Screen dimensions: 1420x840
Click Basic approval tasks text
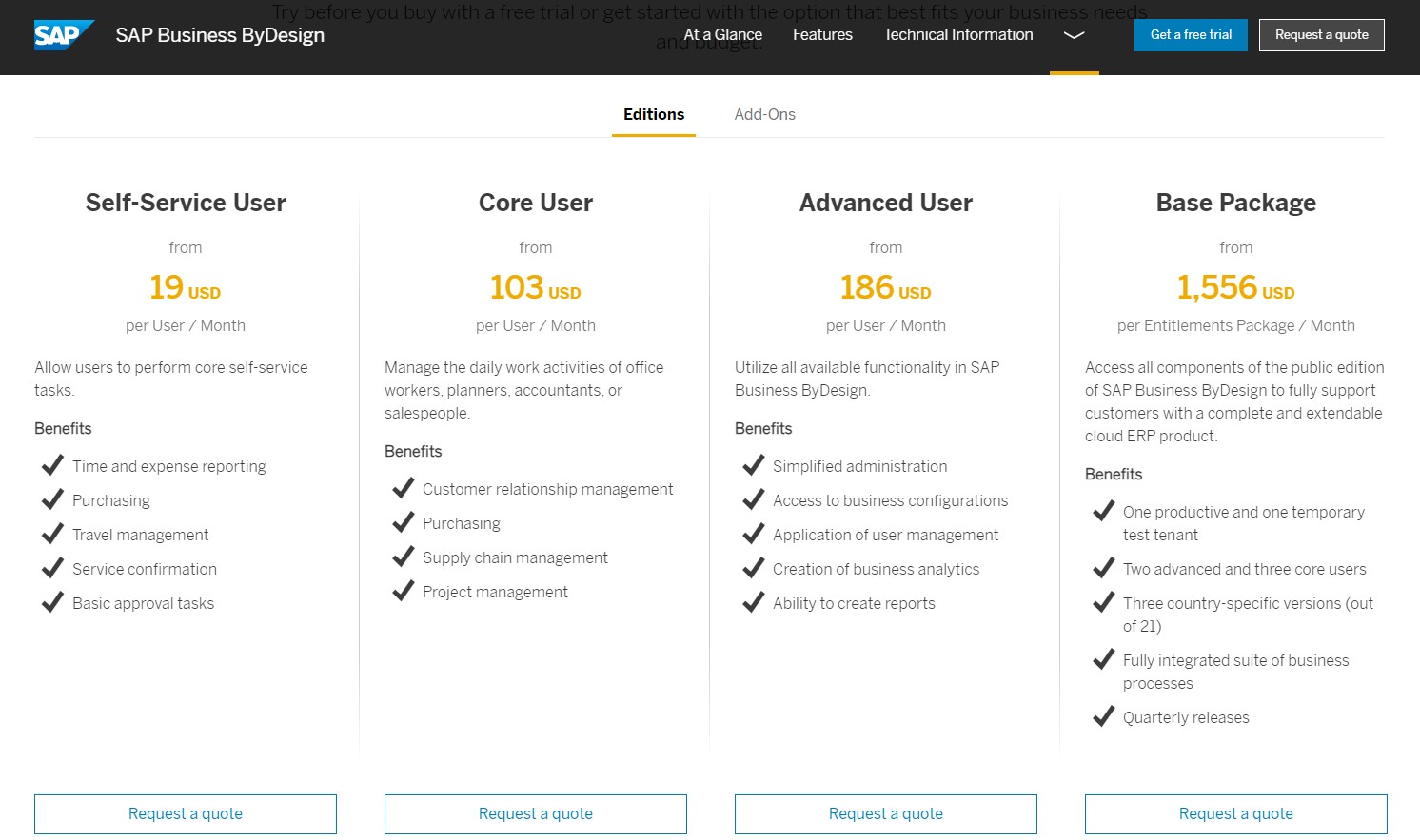pos(143,603)
